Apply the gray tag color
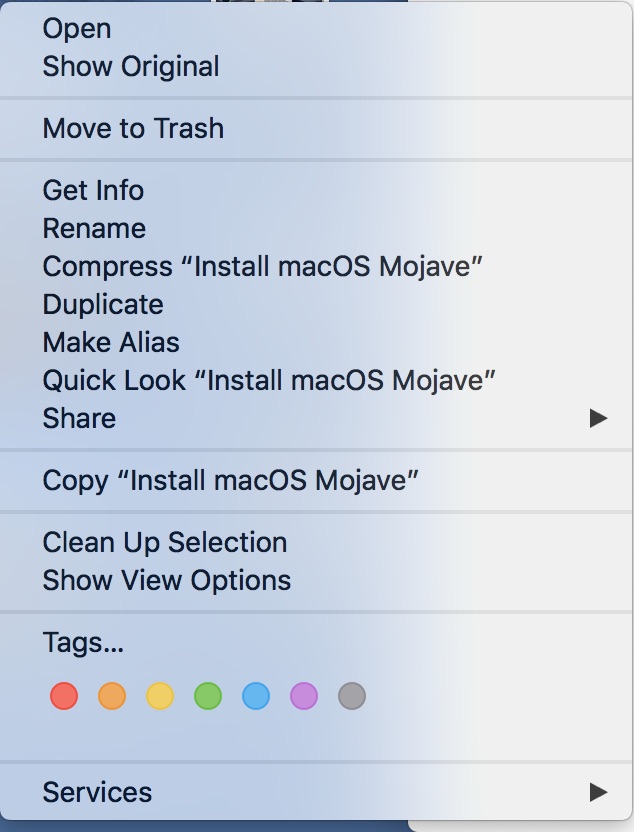Screen dimensions: 634x832 pos(352,696)
